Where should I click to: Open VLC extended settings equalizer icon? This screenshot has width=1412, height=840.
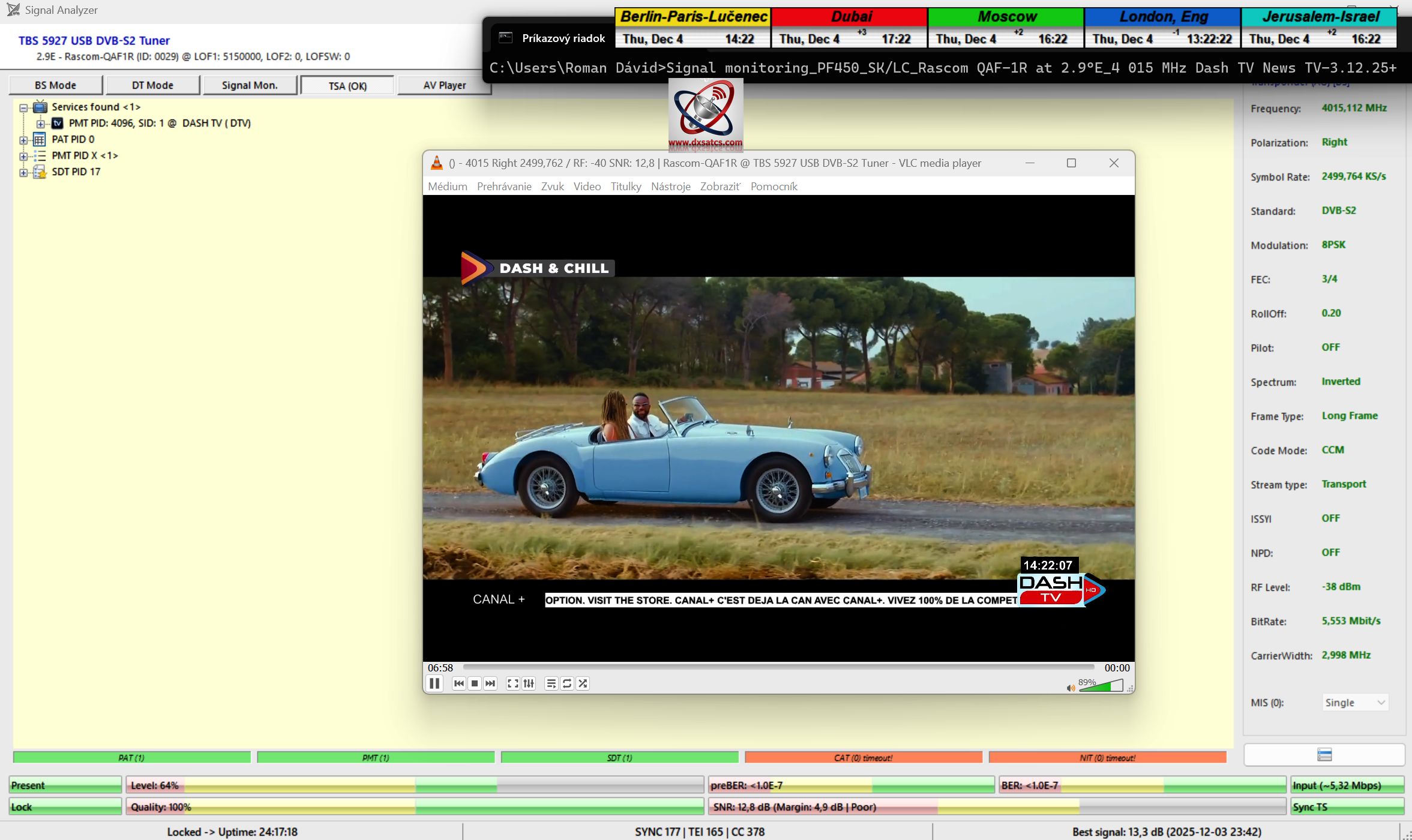[529, 683]
